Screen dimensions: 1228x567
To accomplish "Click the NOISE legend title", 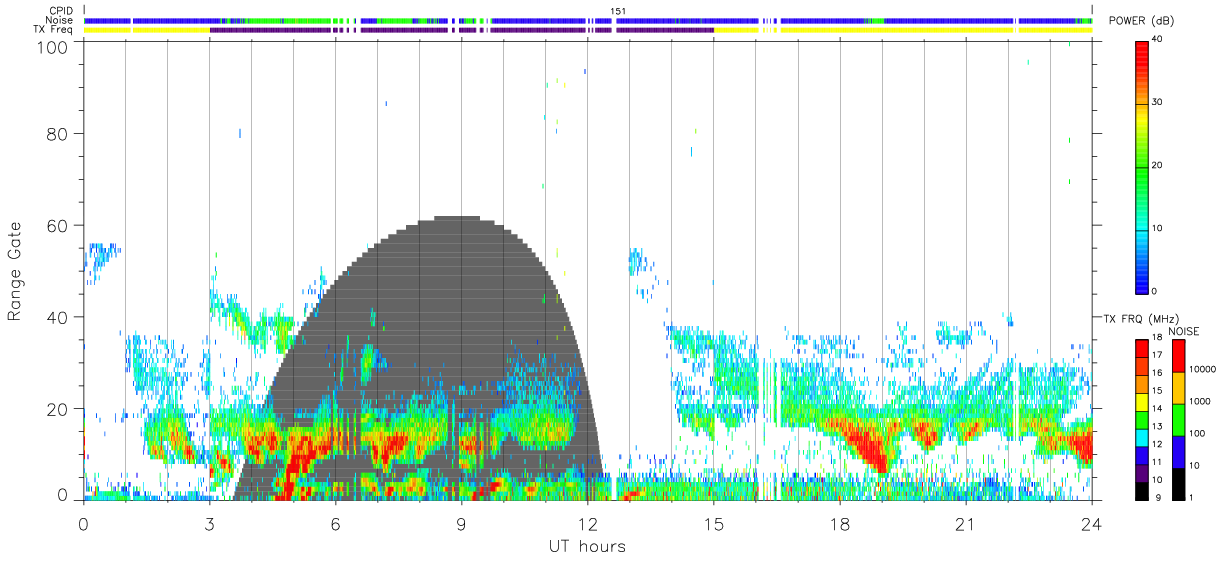I will 1183,331.
